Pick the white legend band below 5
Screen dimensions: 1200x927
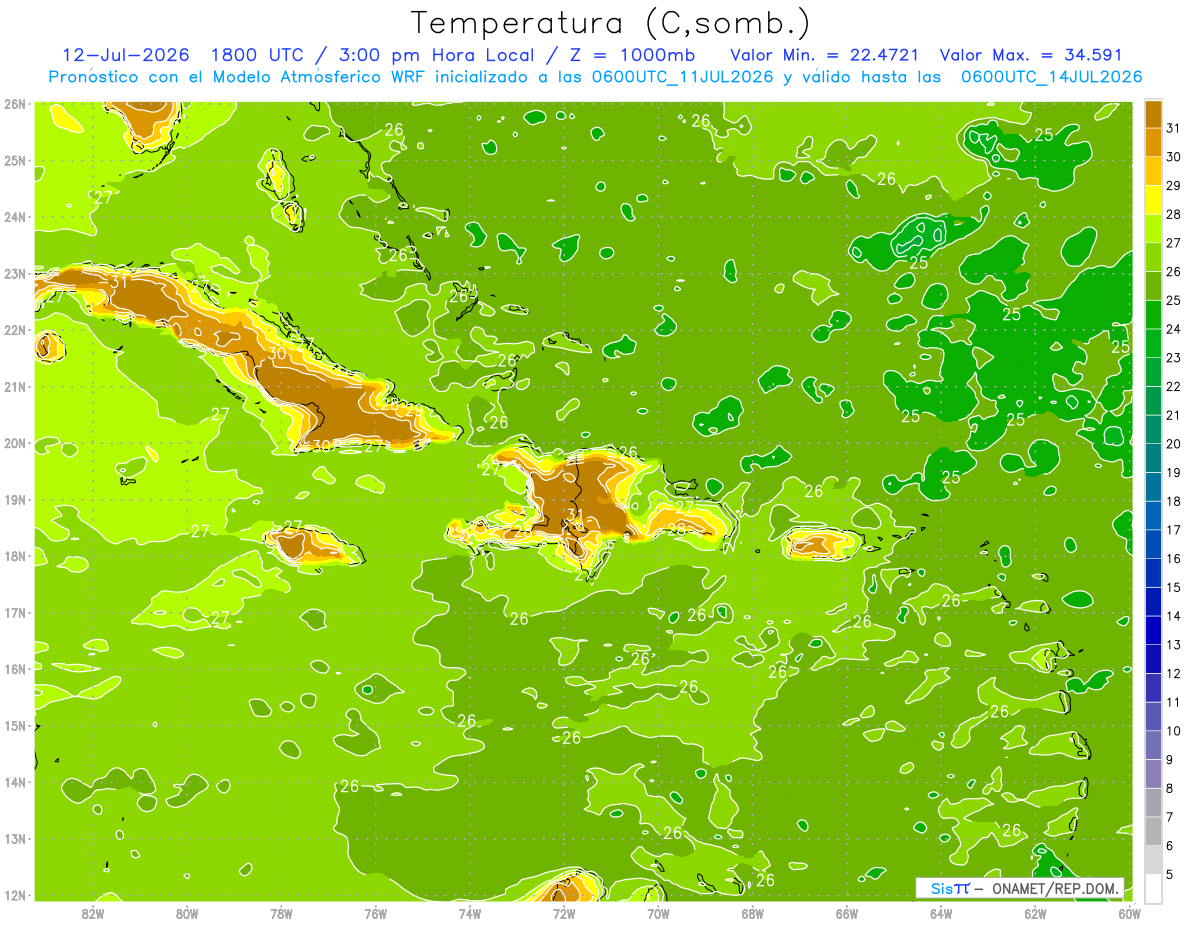1153,888
